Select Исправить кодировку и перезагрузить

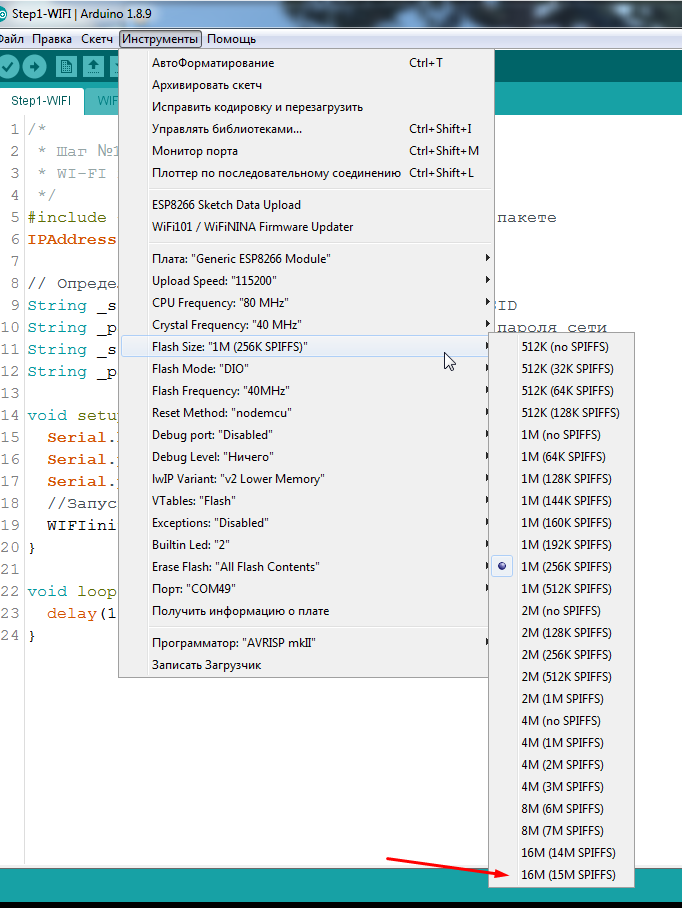tap(307, 107)
